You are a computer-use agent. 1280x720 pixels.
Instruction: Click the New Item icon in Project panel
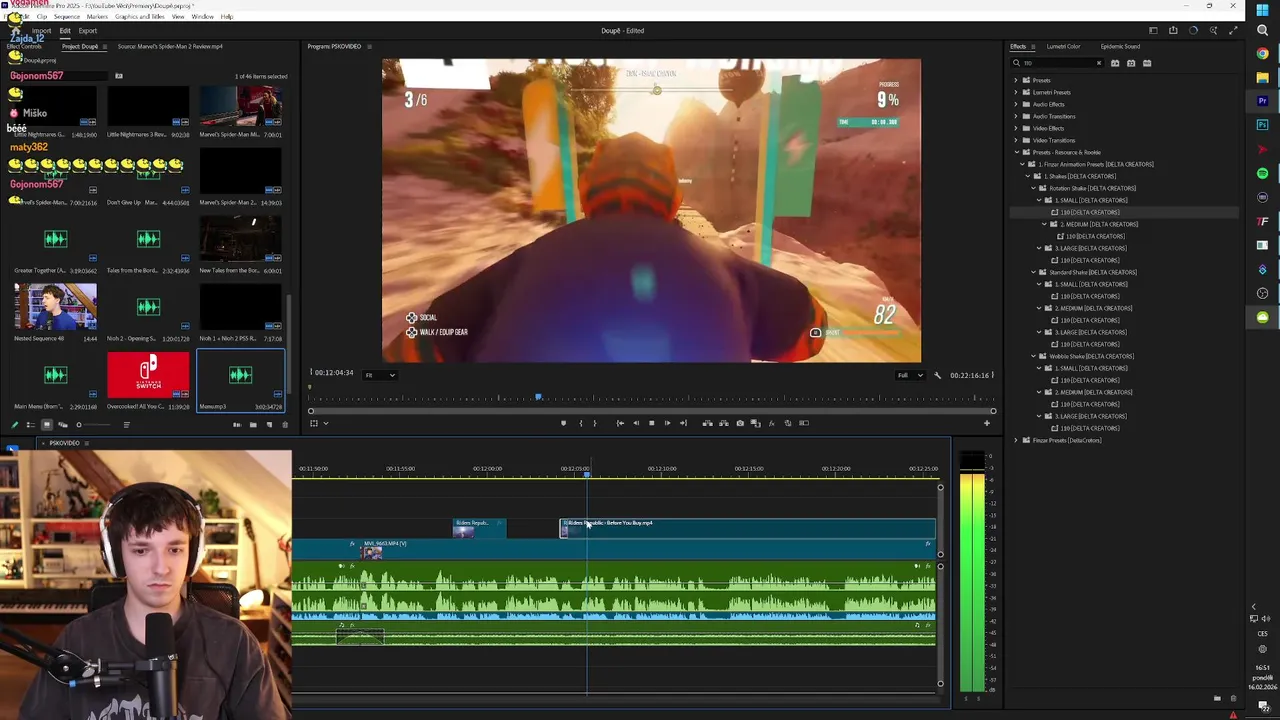[269, 425]
